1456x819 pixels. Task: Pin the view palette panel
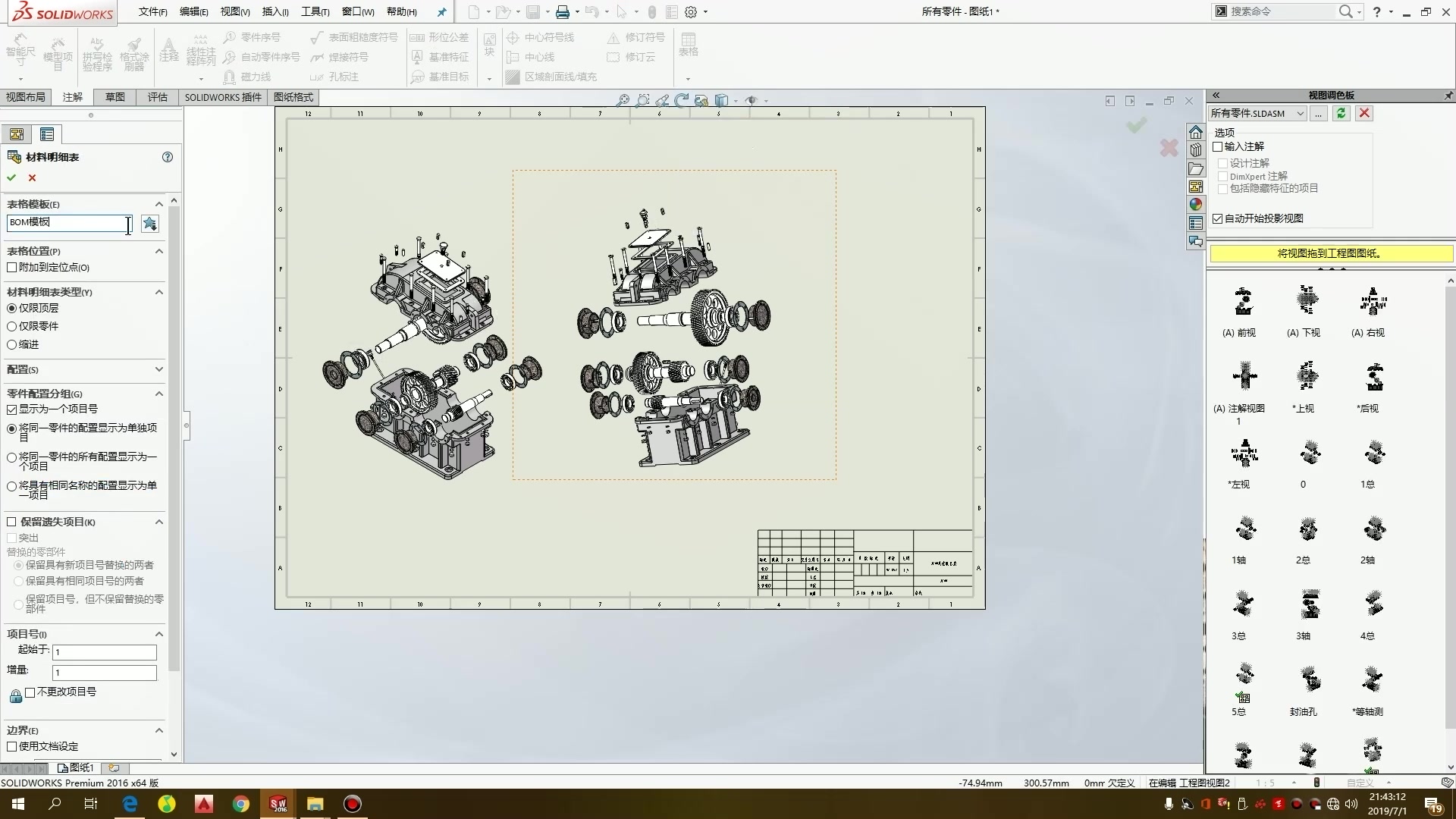click(x=1448, y=96)
